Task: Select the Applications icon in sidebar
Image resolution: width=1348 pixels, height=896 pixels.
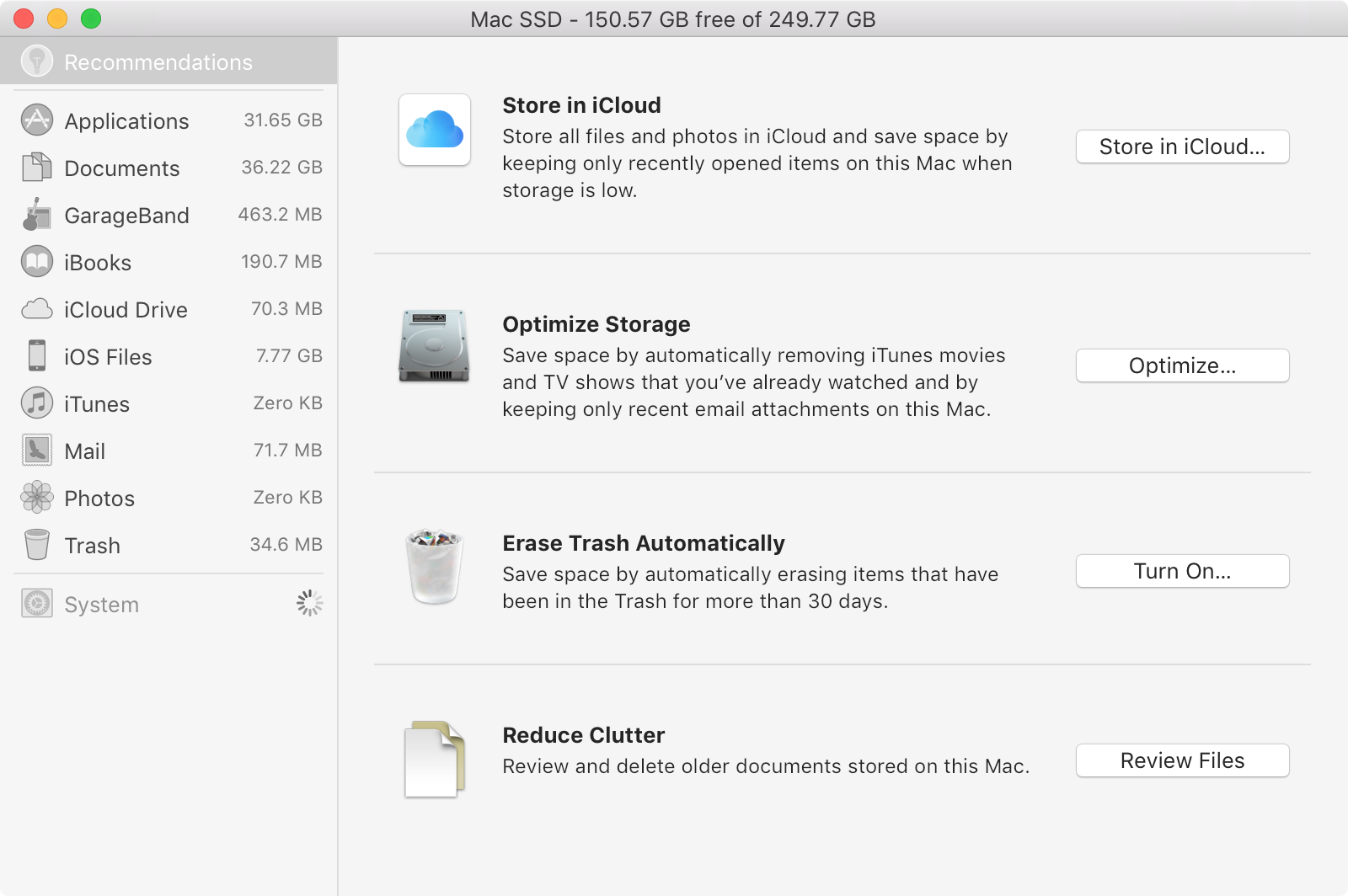Action: pyautogui.click(x=35, y=120)
